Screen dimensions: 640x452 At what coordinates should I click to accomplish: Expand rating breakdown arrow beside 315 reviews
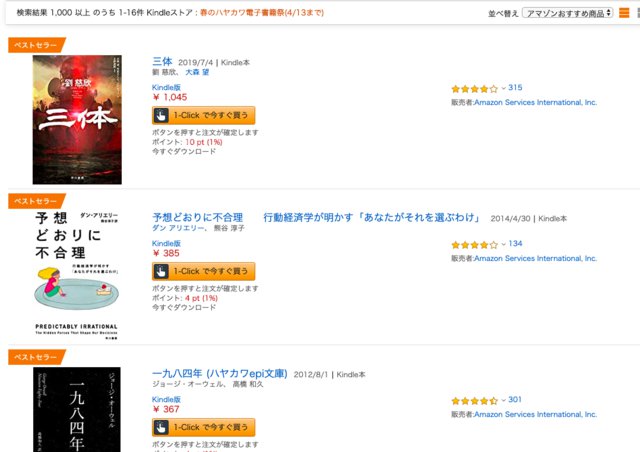coord(503,88)
